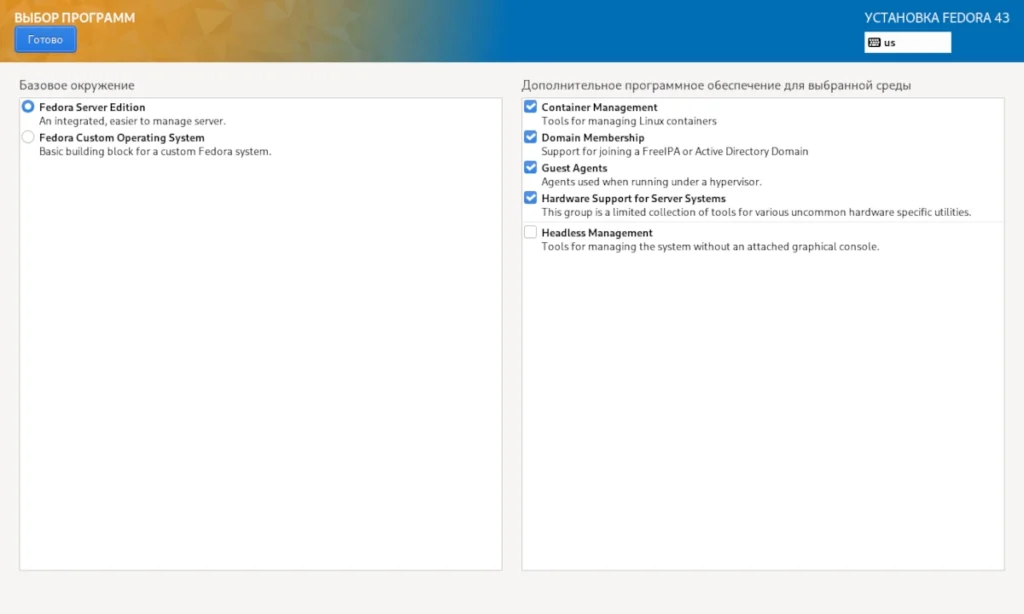
Task: Select Fedora Server Edition radio button
Action: point(27,106)
